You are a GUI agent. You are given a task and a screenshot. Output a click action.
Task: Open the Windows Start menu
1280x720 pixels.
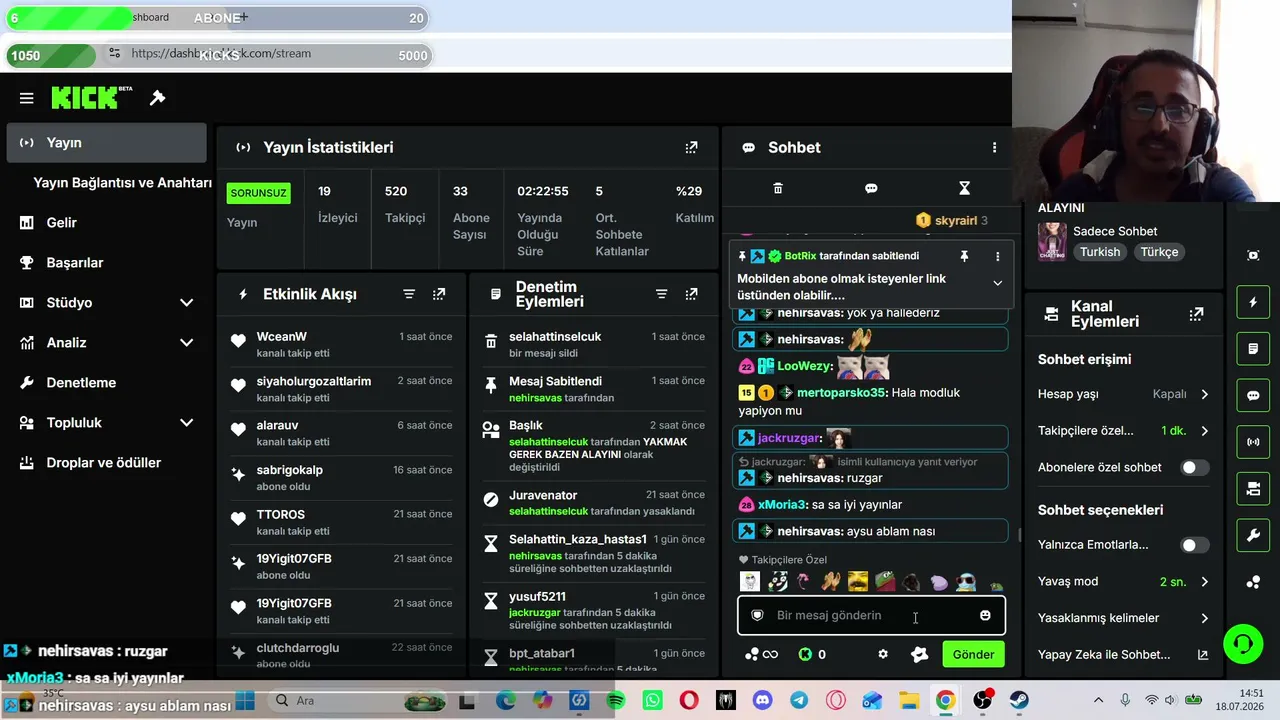pyautogui.click(x=245, y=700)
